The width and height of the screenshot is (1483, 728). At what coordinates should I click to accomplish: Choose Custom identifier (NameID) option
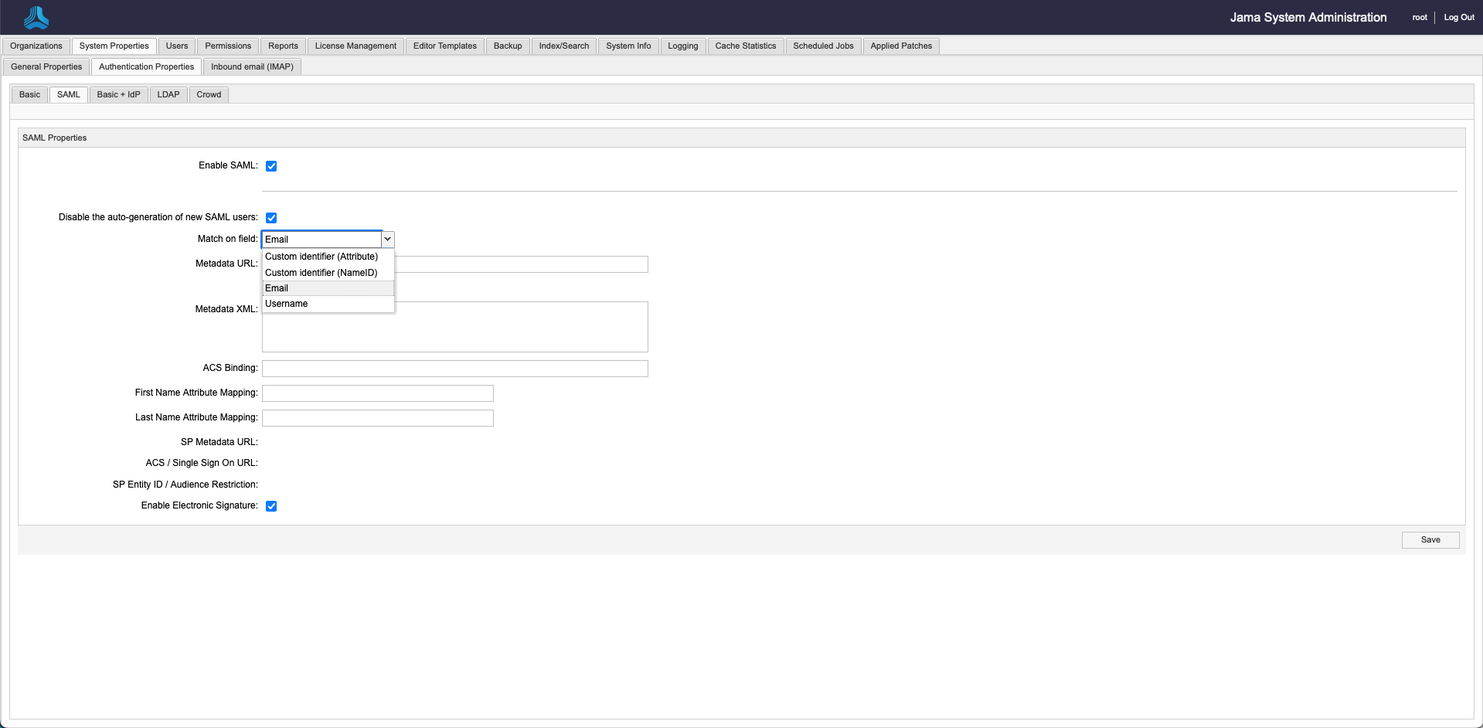pos(328,273)
